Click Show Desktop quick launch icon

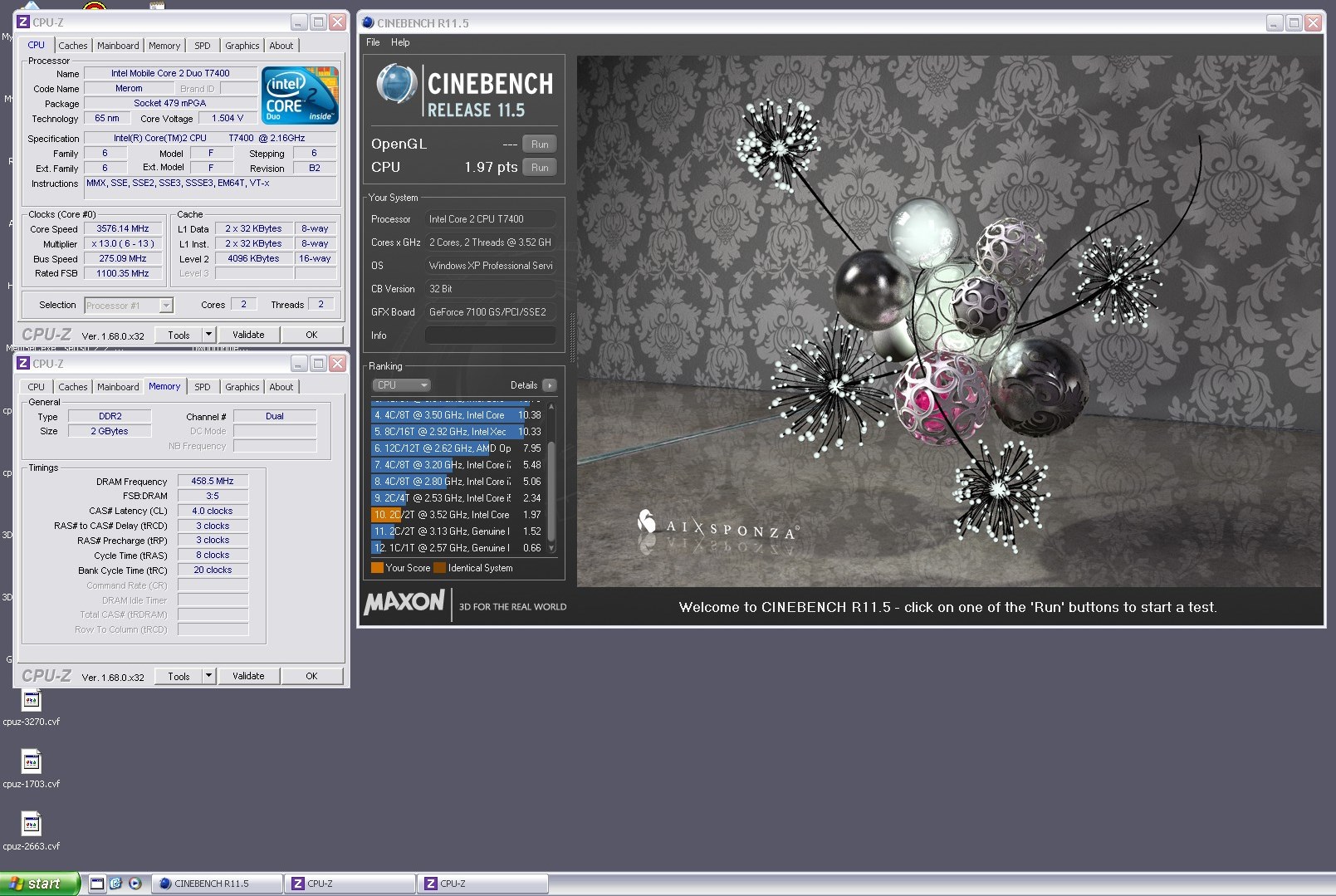(x=97, y=884)
